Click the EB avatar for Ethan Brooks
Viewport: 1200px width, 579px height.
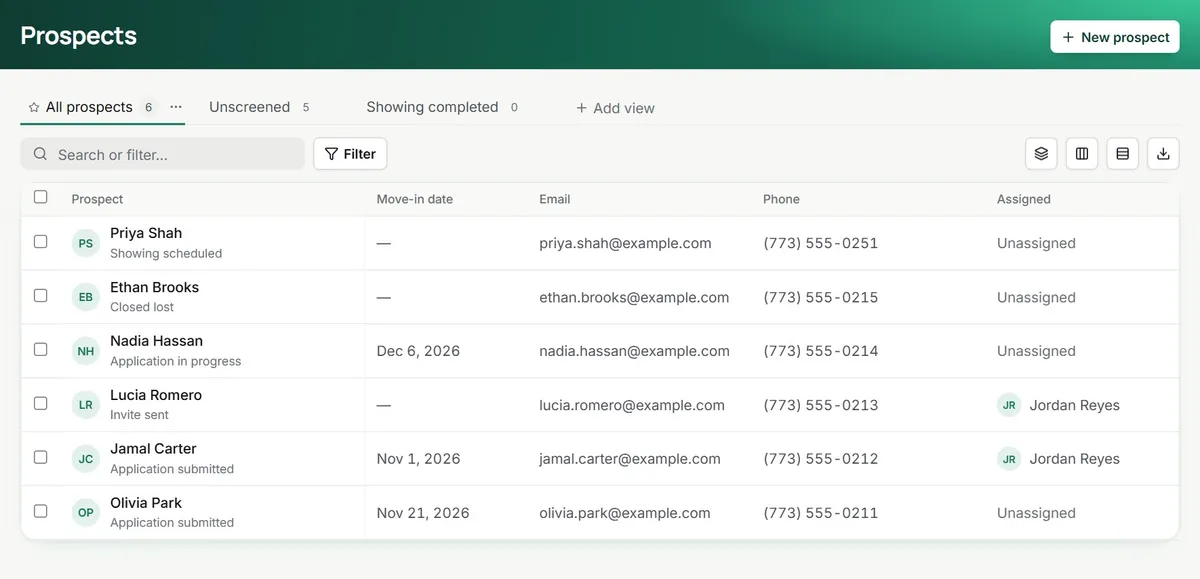coord(86,297)
